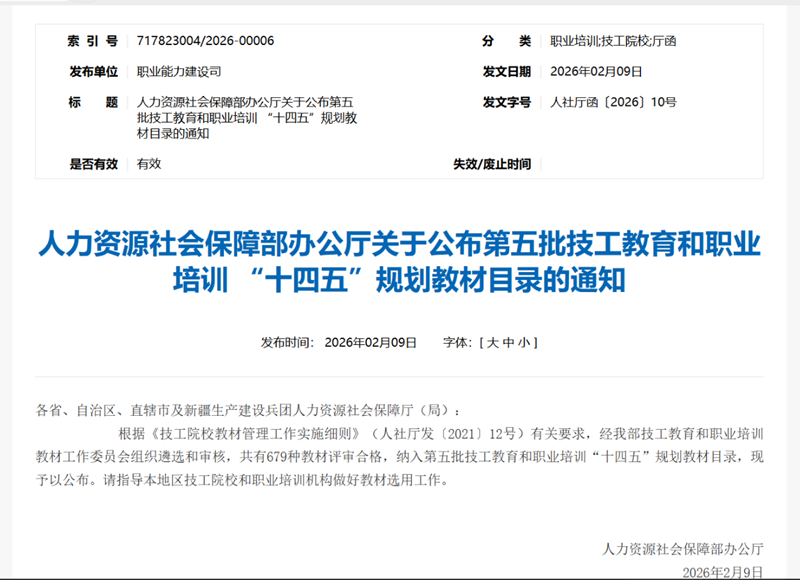Click the large blue headline of the notice
This screenshot has width=800, height=580.
399,260
